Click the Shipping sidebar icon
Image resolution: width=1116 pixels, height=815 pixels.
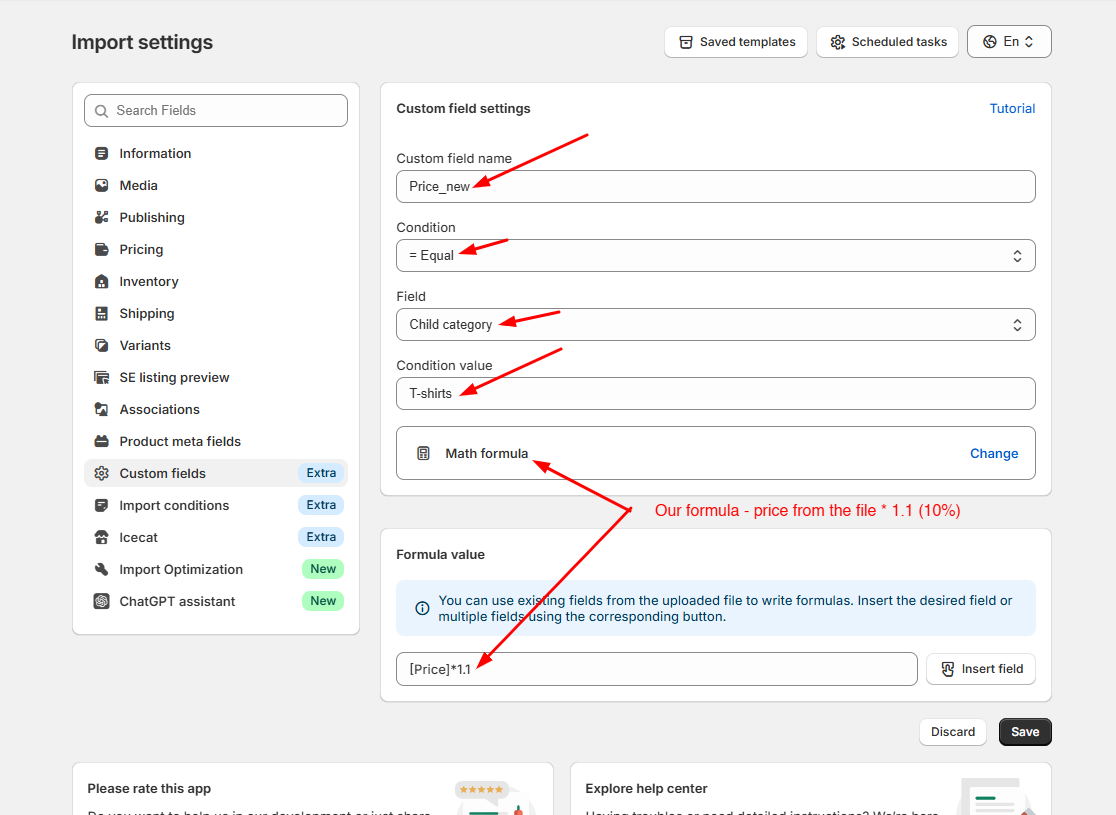pos(102,314)
